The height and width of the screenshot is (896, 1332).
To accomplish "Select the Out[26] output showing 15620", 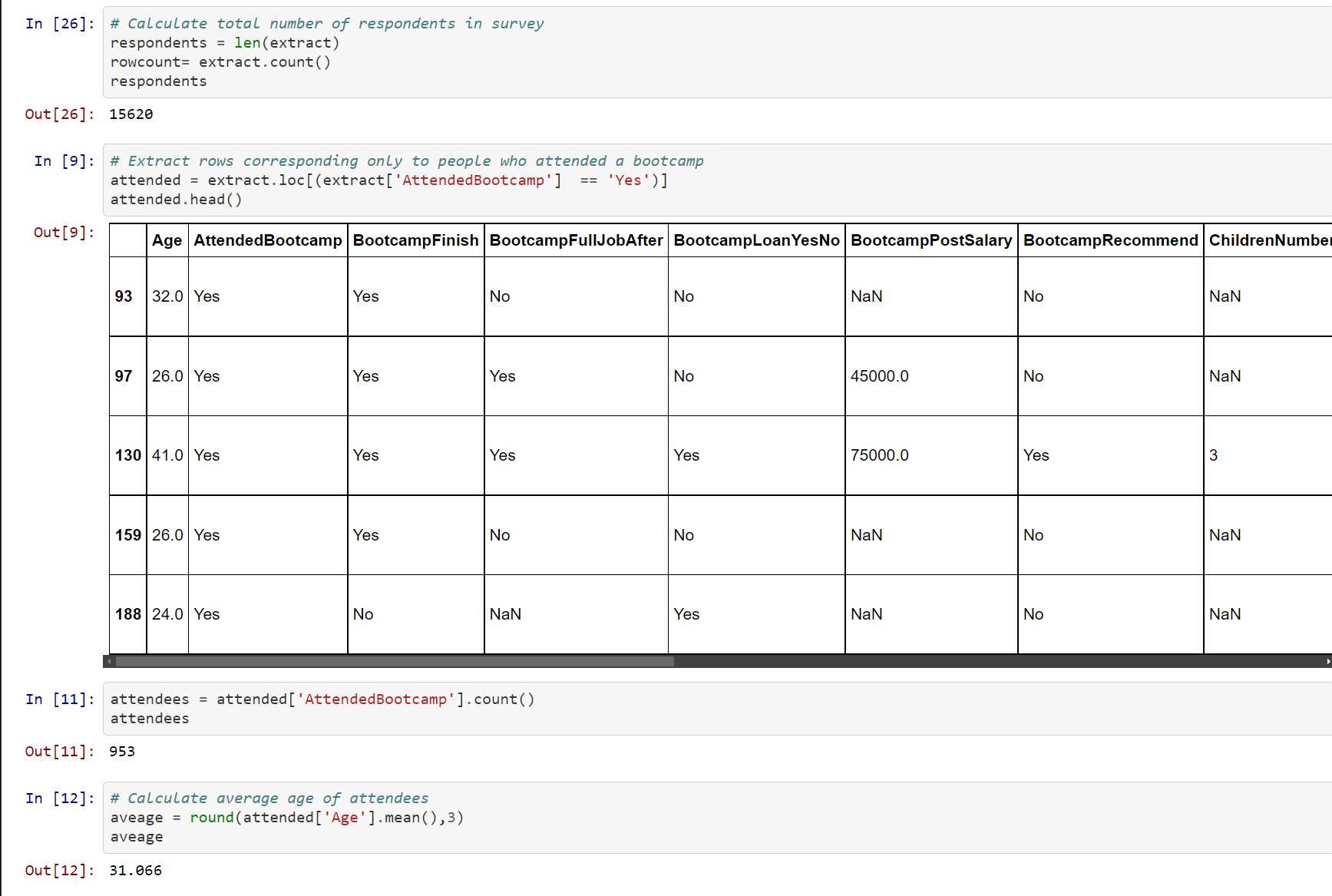I will click(x=131, y=114).
